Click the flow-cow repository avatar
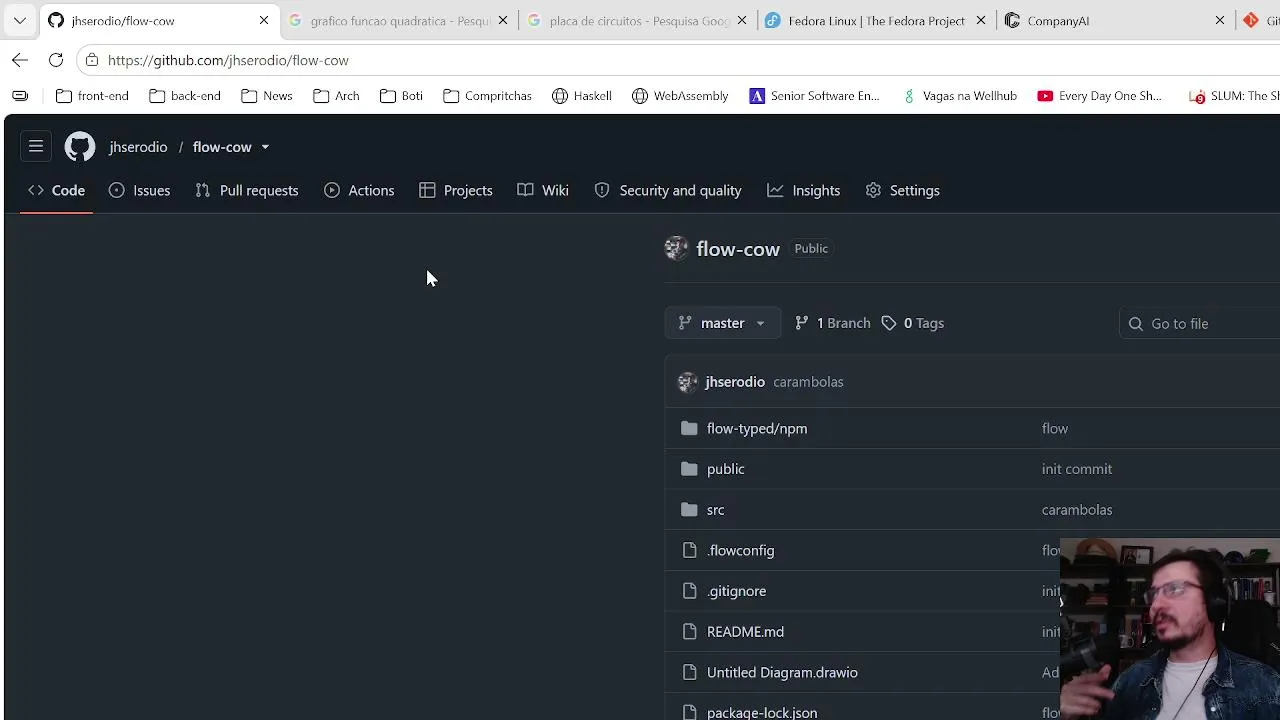This screenshot has width=1280, height=720. [676, 249]
